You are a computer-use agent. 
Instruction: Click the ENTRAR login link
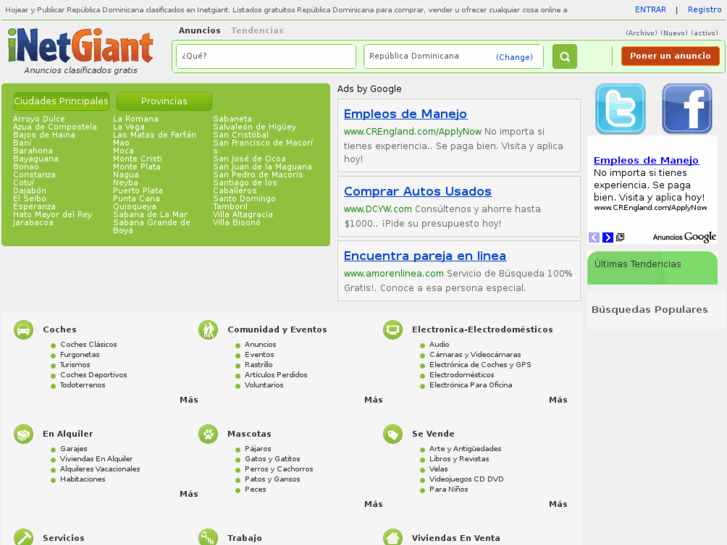tap(650, 10)
